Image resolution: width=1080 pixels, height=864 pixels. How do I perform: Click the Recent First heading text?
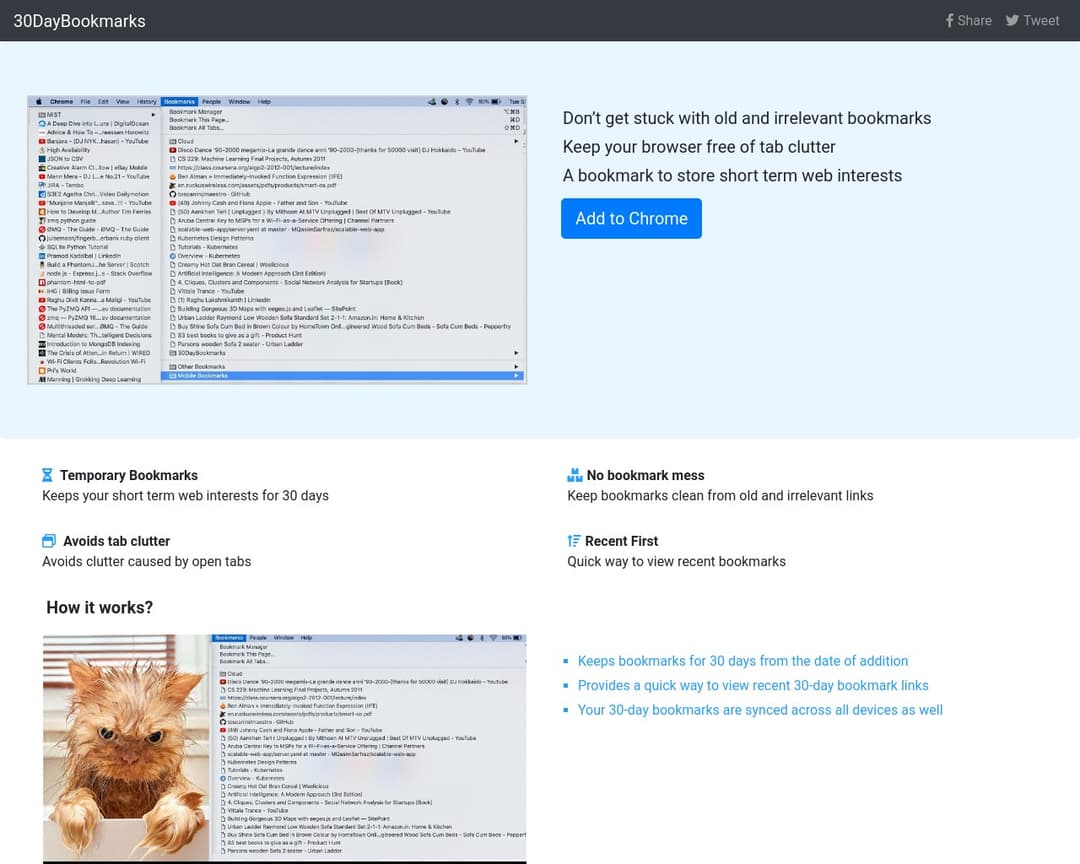(x=621, y=542)
